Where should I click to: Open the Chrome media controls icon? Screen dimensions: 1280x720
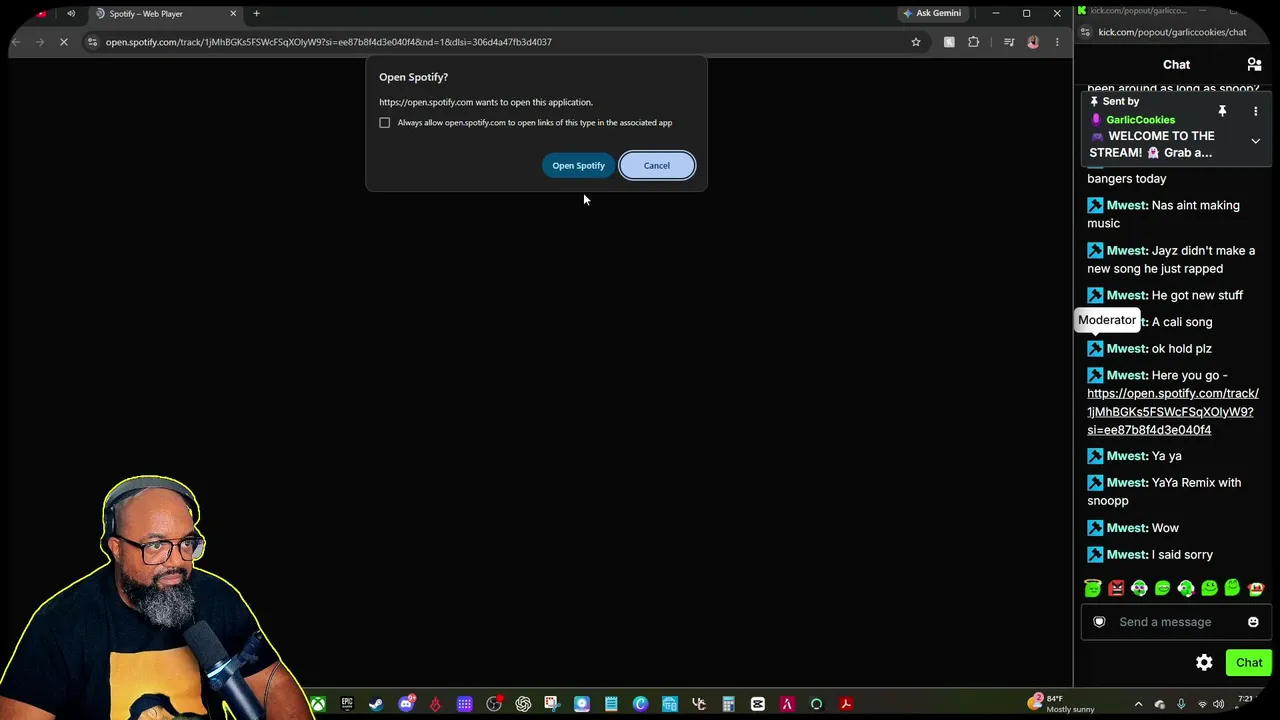coord(1009,42)
